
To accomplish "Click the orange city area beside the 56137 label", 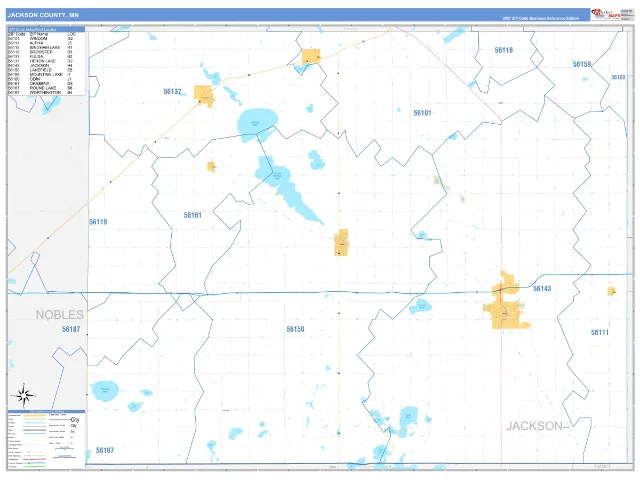I will pyautogui.click(x=203, y=96).
